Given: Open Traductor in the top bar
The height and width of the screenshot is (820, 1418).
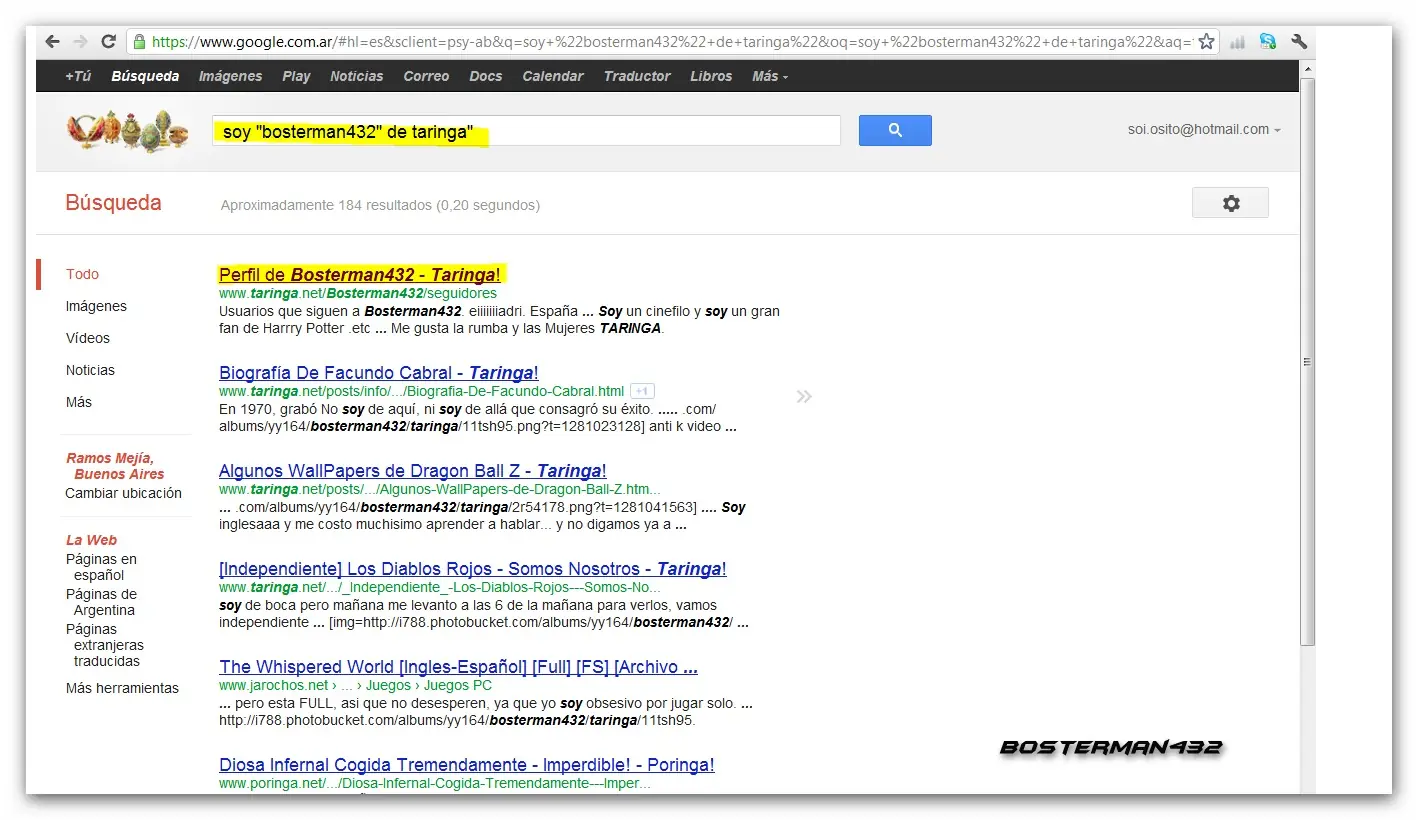Looking at the screenshot, I should (x=637, y=76).
